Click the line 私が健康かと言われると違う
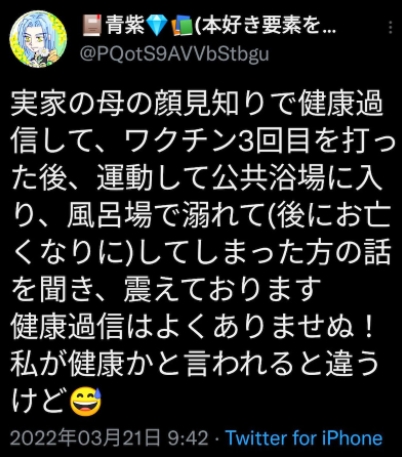 coord(195,363)
